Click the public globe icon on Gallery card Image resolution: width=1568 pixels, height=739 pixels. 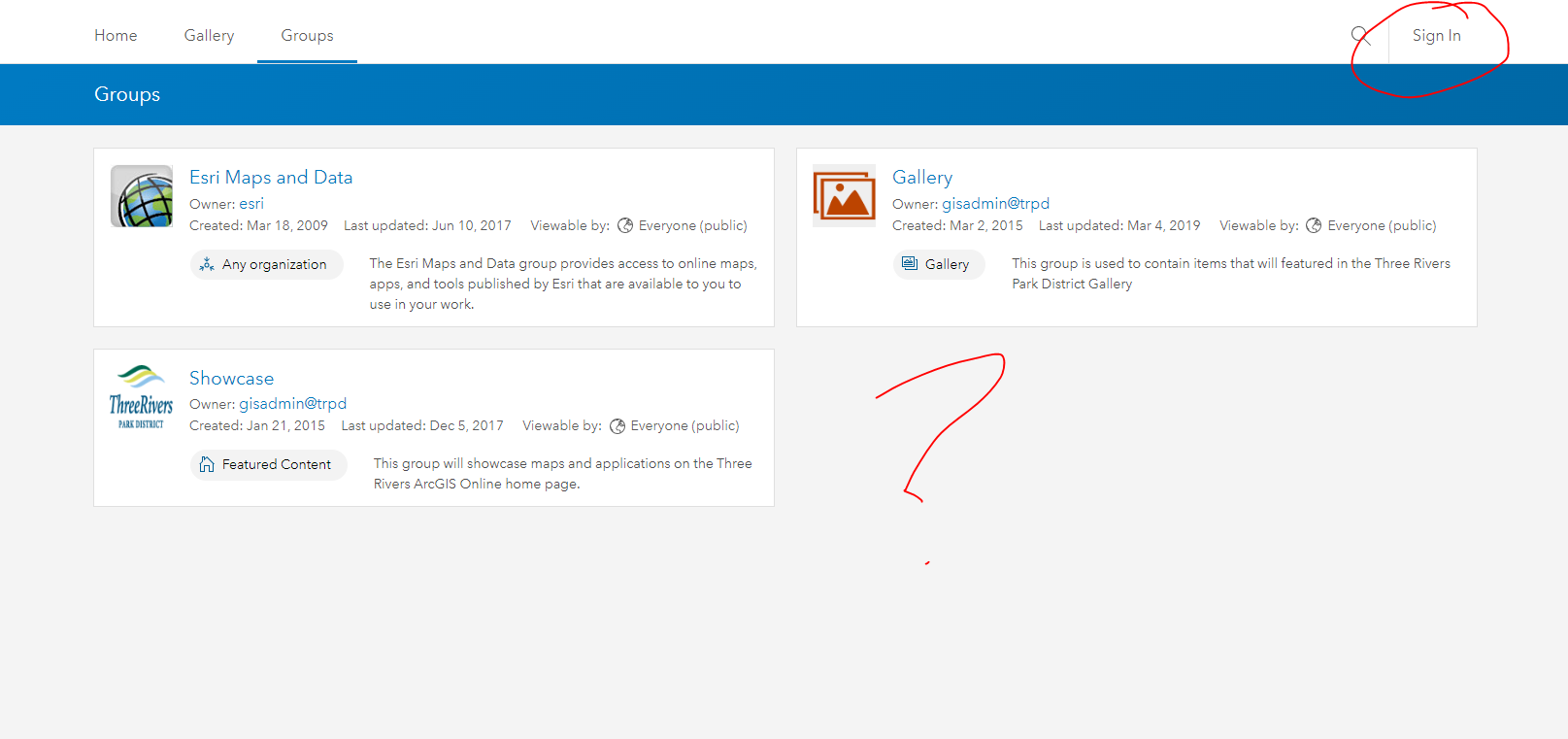tap(1314, 225)
